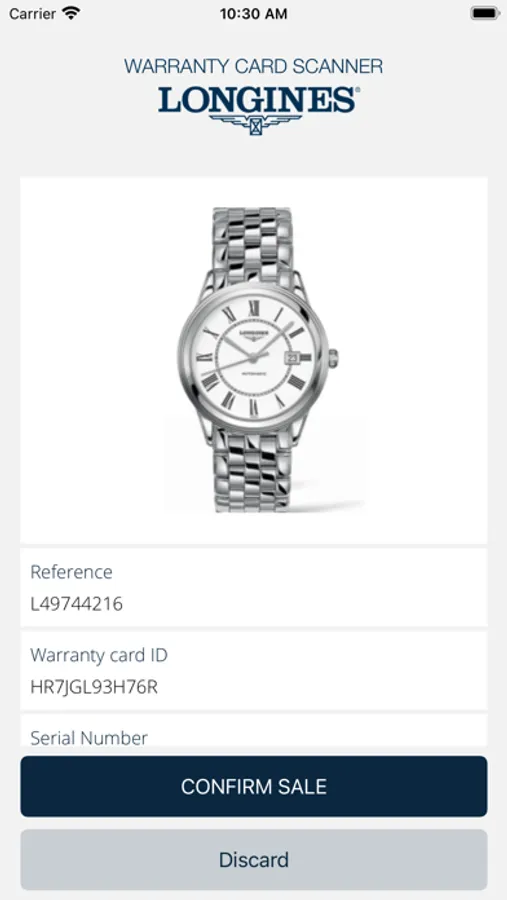507x900 pixels.
Task: Select the Warranty card ID value HR7JGL93H76R
Action: coord(94,686)
